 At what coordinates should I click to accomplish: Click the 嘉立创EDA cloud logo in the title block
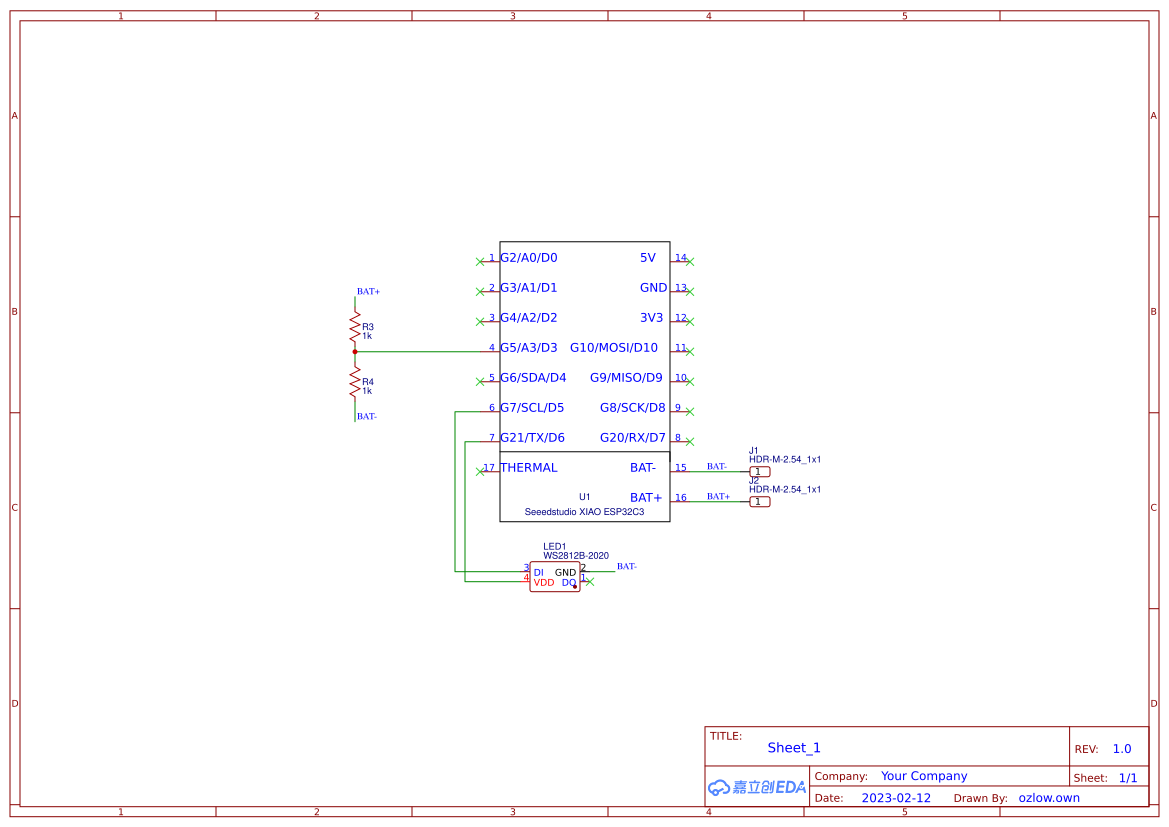point(755,787)
